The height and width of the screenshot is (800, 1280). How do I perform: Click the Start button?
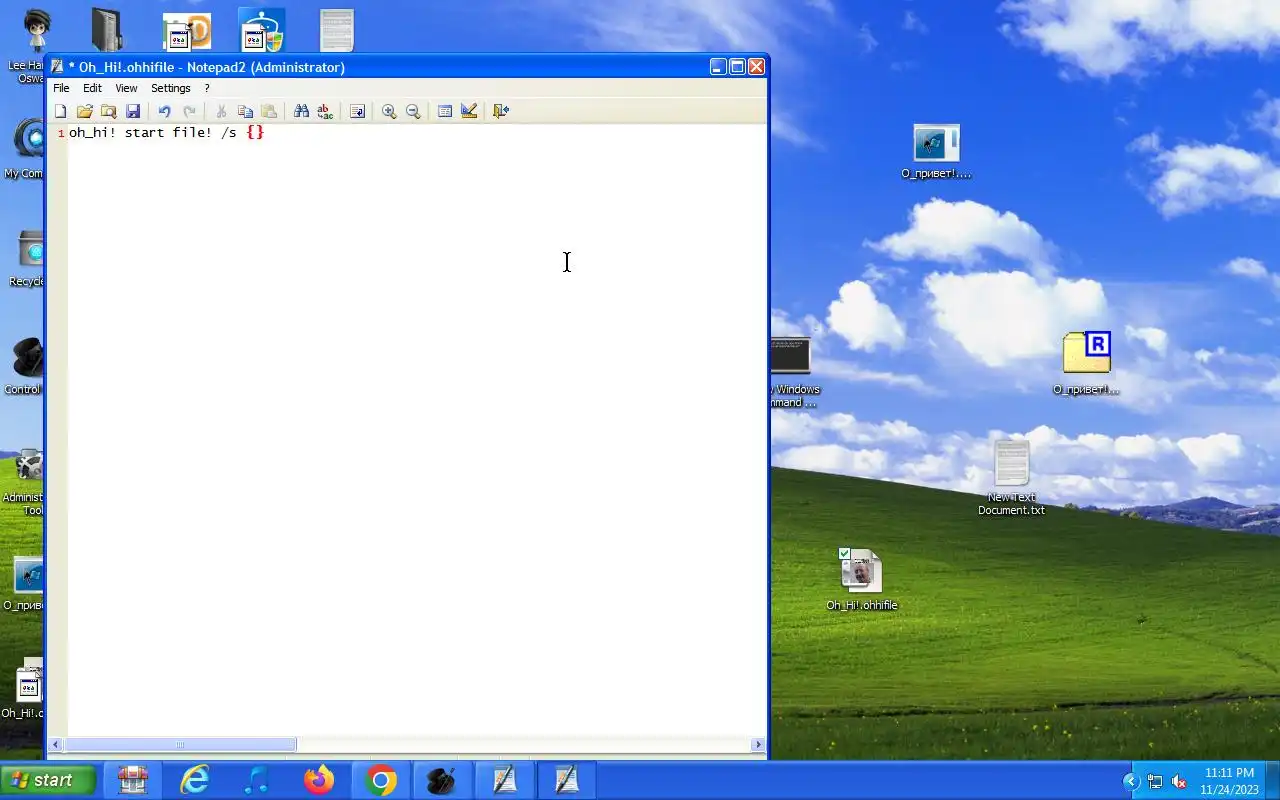pyautogui.click(x=48, y=780)
